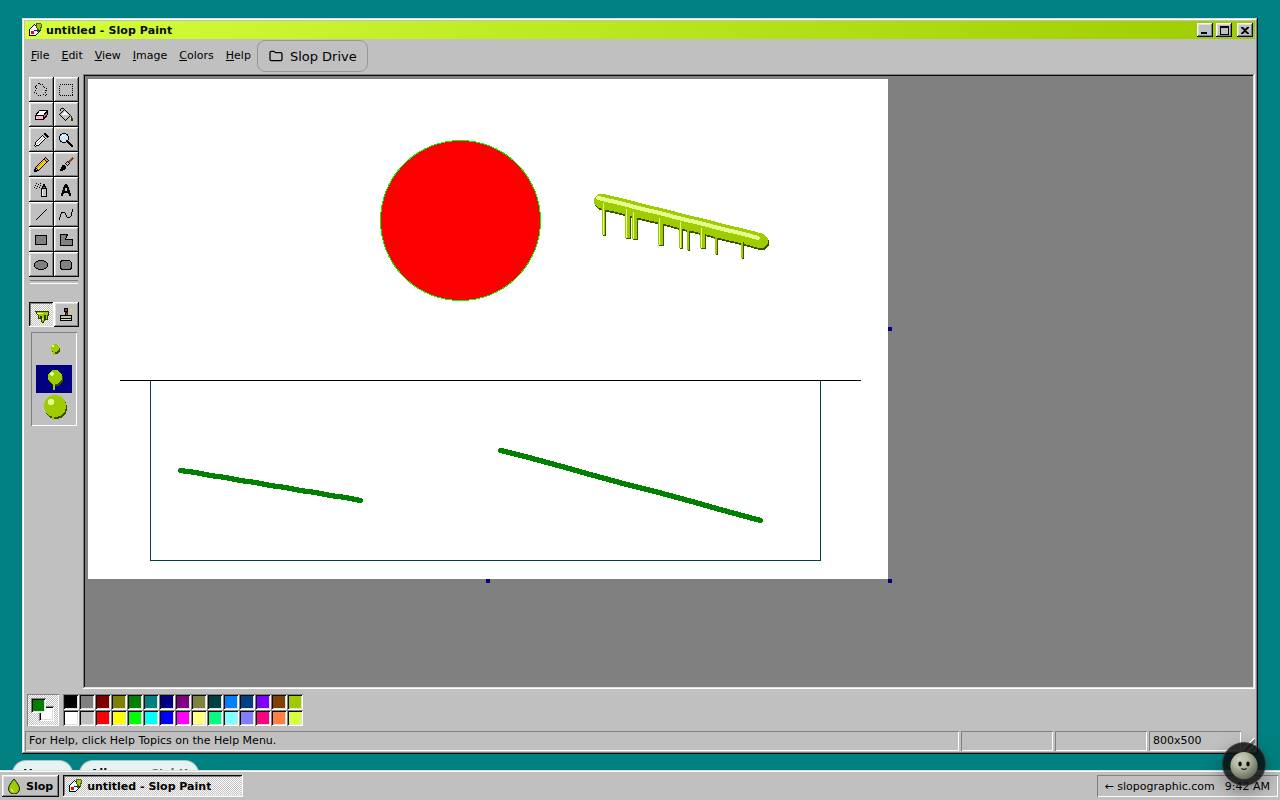This screenshot has height=800, width=1280.
Task: Pick the bright red color swatch
Action: point(103,718)
